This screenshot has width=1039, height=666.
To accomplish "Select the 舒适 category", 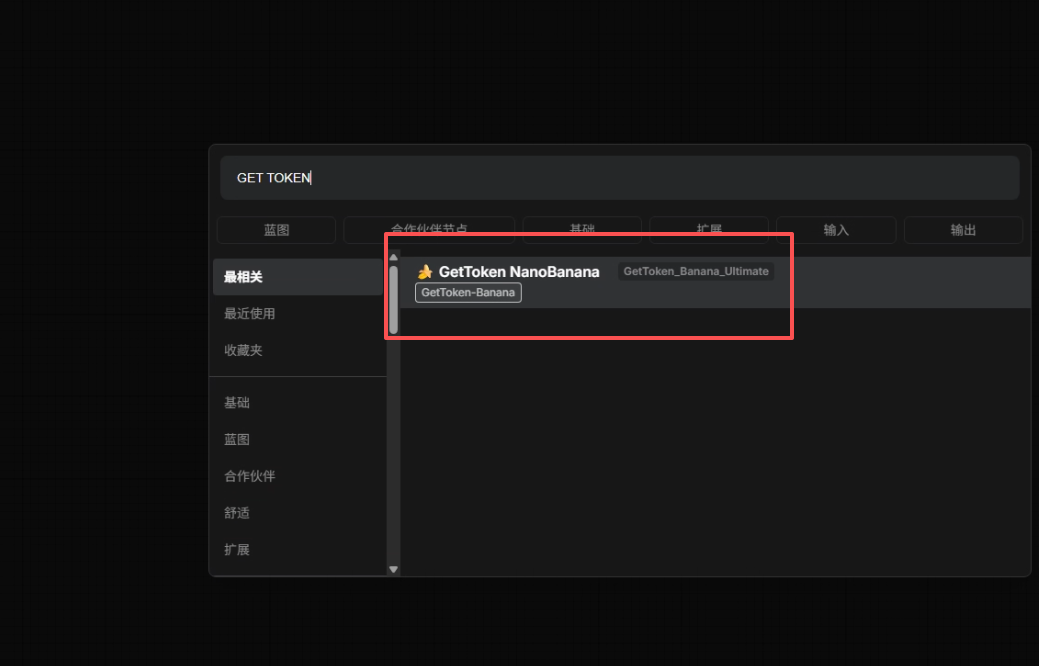I will [x=237, y=512].
